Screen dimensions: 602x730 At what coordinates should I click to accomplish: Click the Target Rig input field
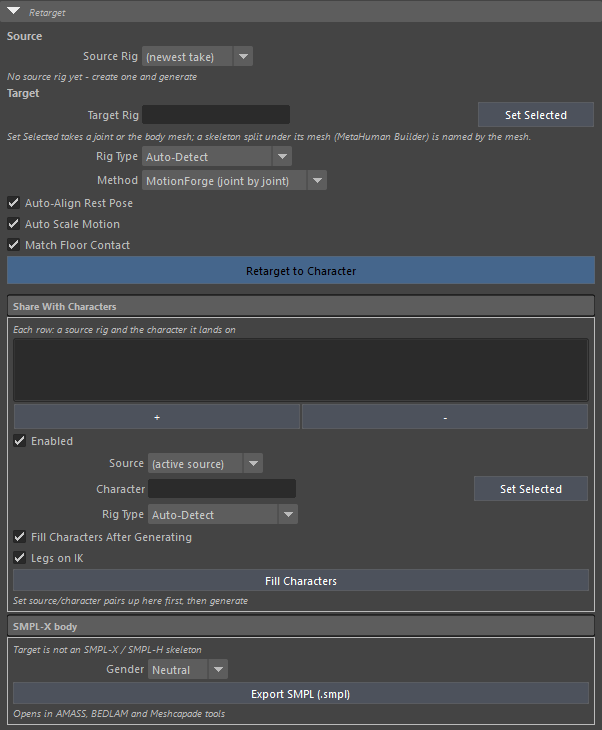coord(216,115)
